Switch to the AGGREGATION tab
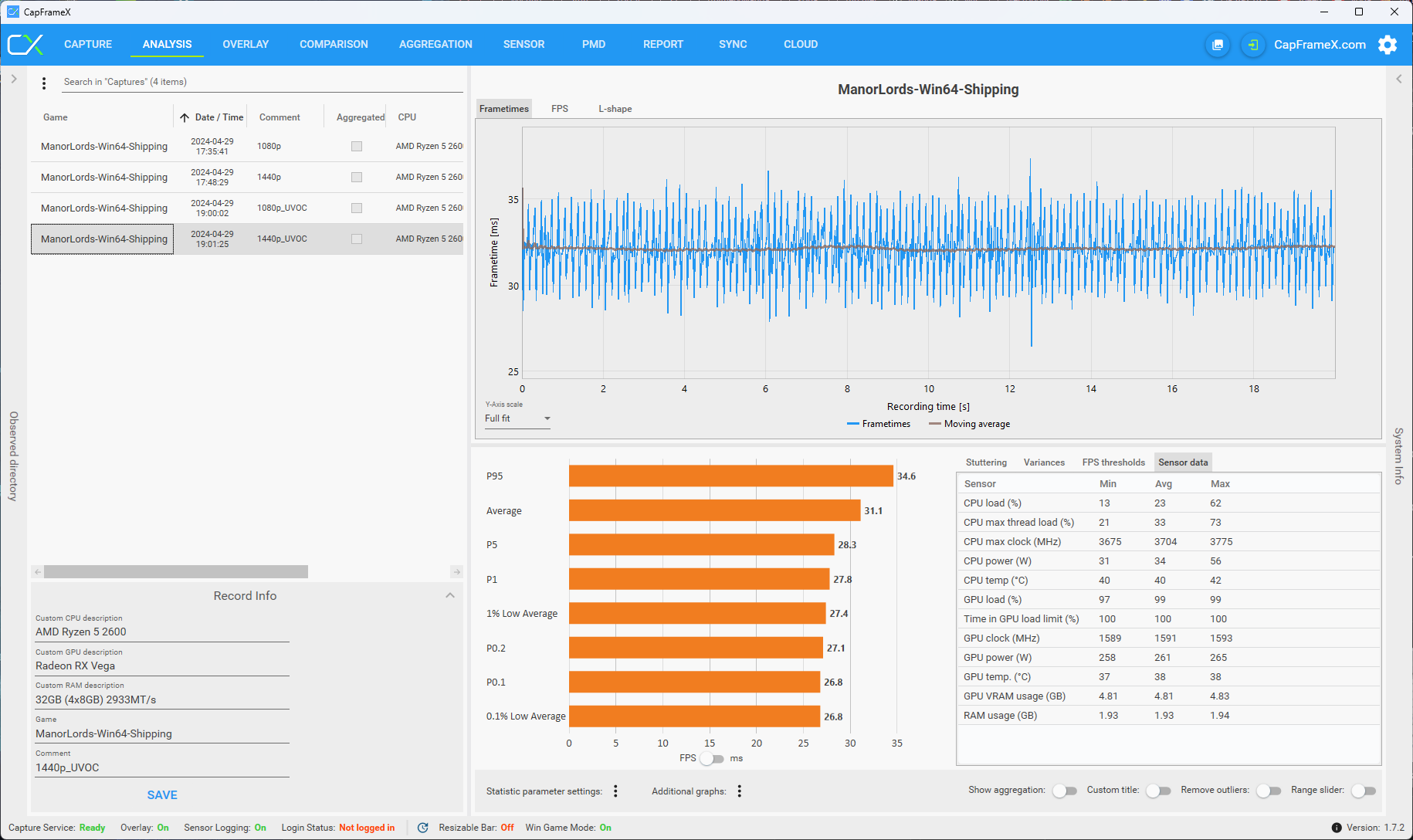This screenshot has width=1413, height=840. coord(435,45)
